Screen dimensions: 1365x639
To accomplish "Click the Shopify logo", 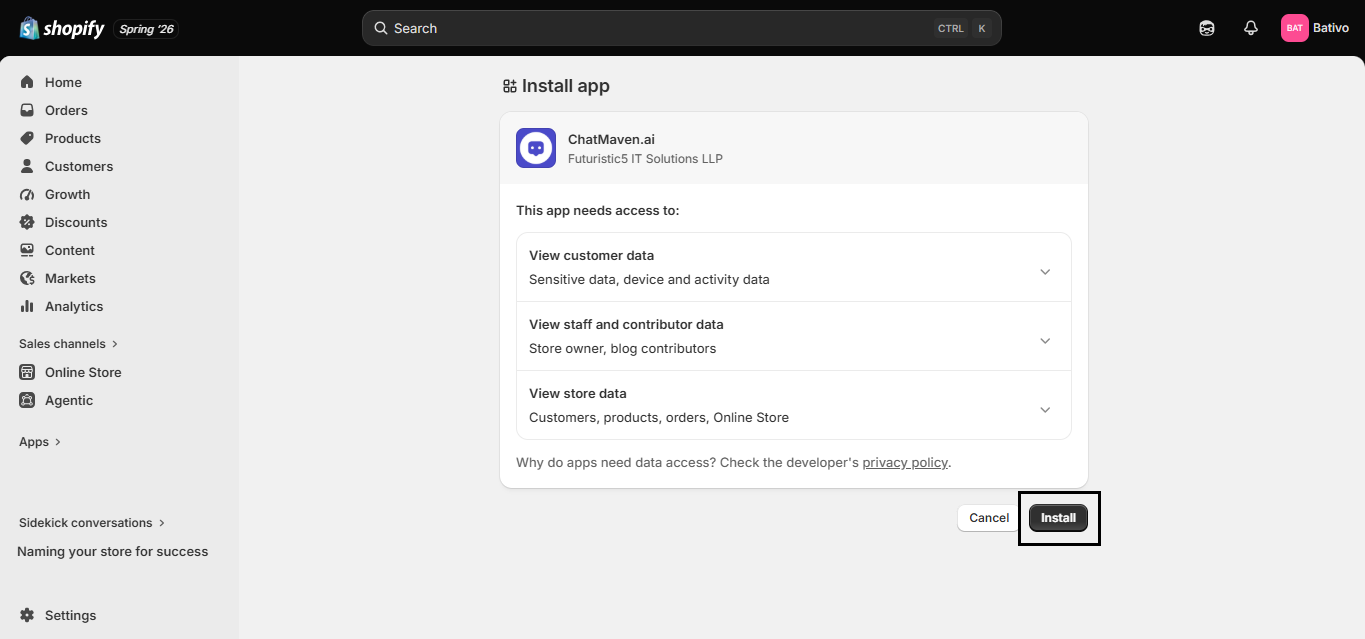I will pyautogui.click(x=61, y=28).
